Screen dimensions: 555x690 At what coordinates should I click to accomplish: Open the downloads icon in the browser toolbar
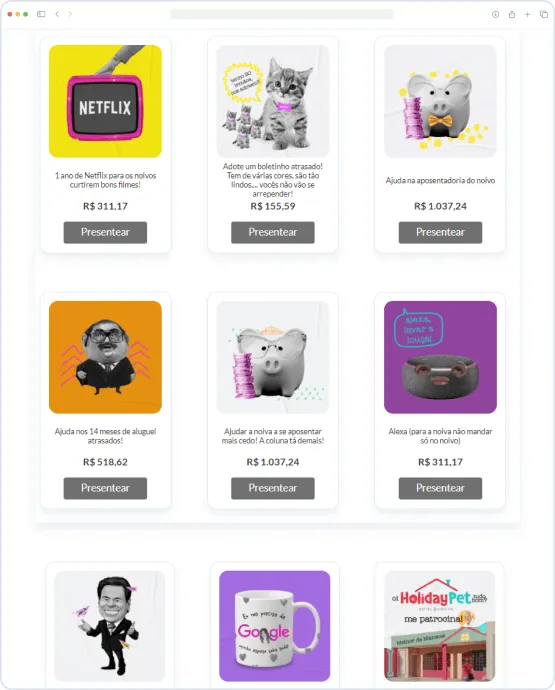click(x=496, y=15)
